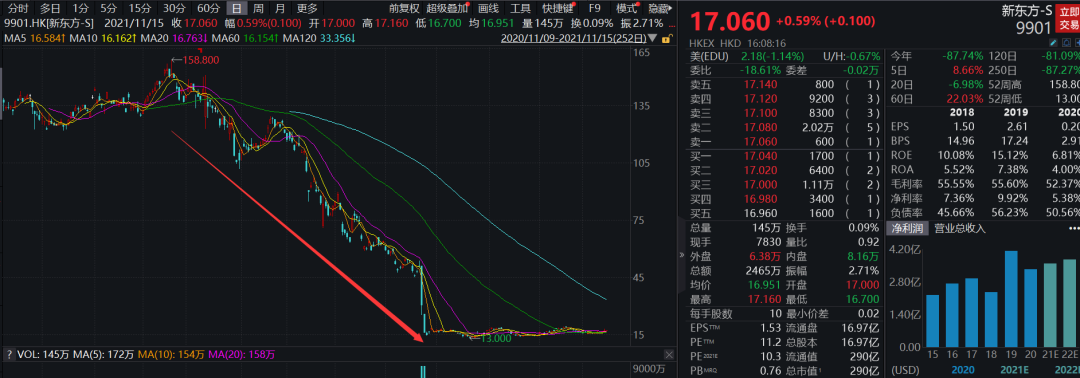This screenshot has width=1080, height=378.
Task: Switch to 多日 multi-day chart
Action: click(50, 9)
